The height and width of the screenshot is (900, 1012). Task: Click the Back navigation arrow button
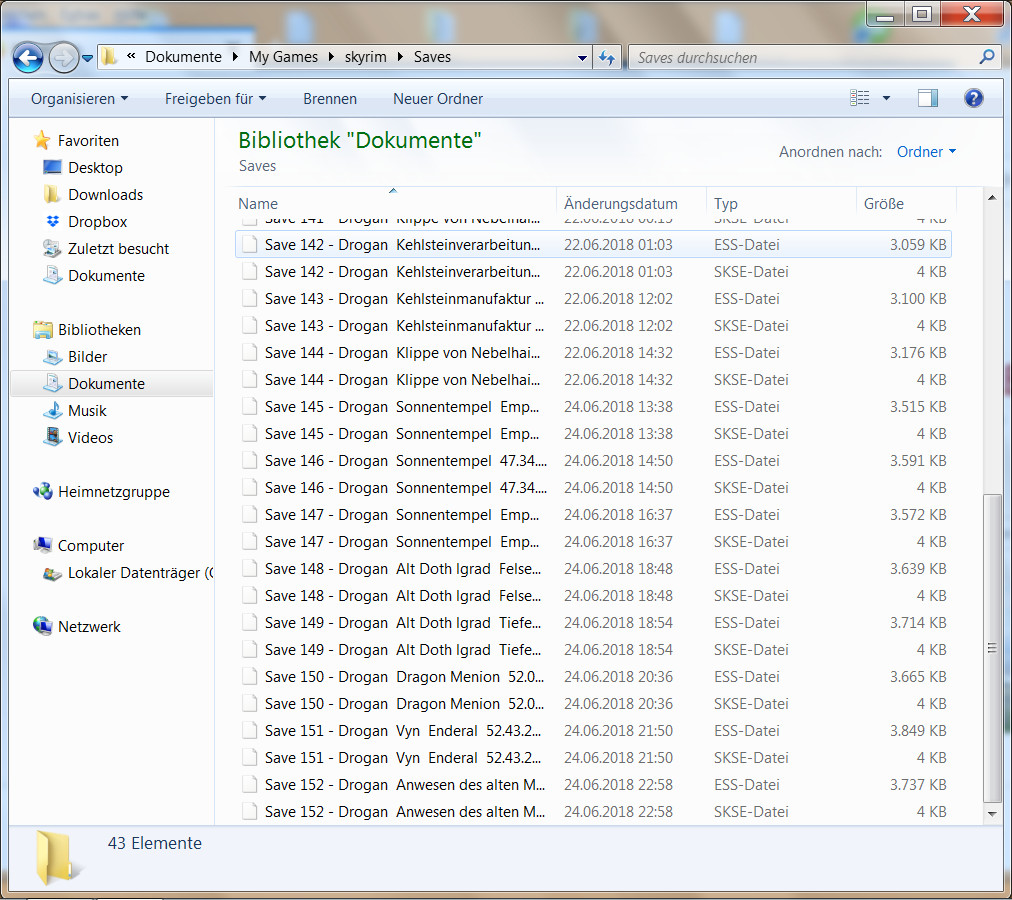pos(28,57)
